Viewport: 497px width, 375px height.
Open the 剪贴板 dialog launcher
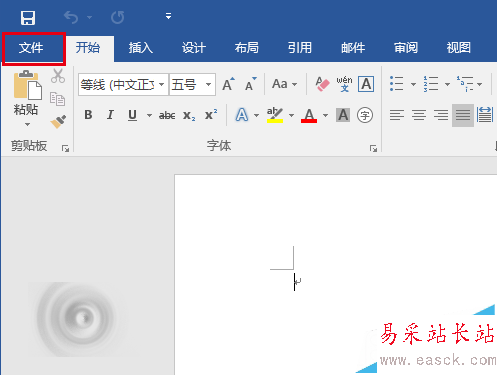click(x=65, y=148)
